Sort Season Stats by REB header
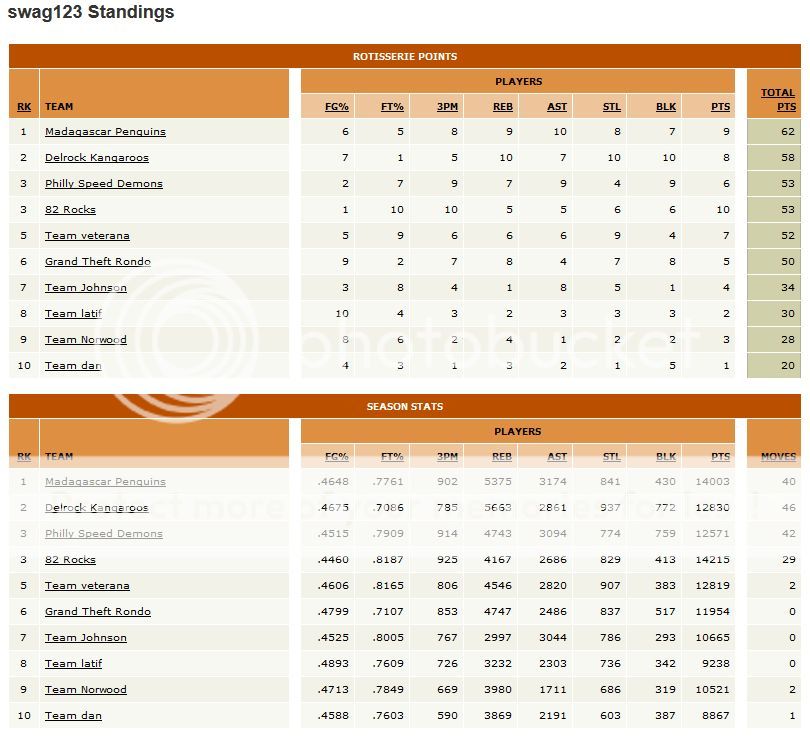Image resolution: width=810 pixels, height=741 pixels. pyautogui.click(x=503, y=456)
